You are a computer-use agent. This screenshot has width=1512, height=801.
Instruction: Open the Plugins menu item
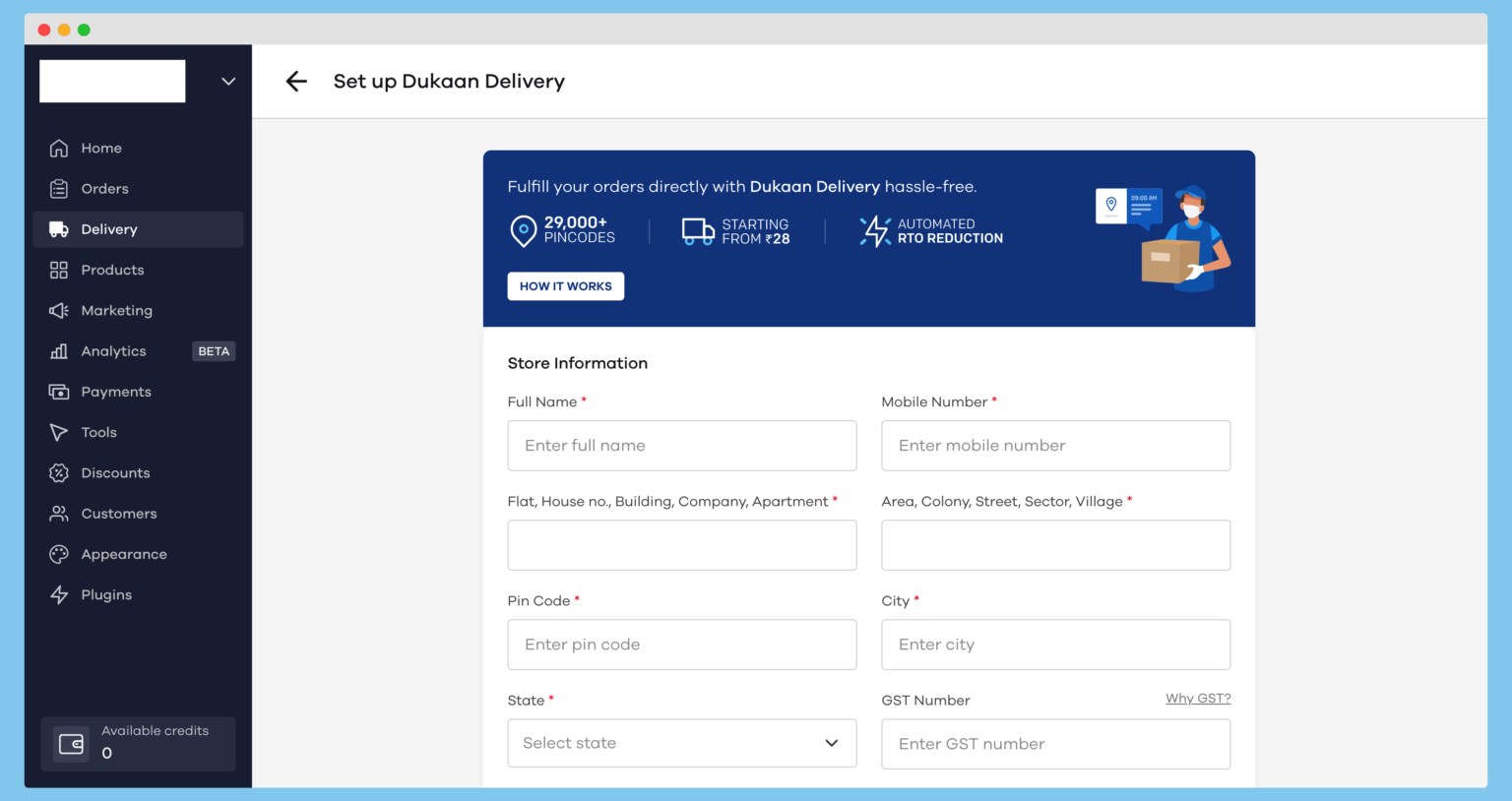[x=138, y=594]
